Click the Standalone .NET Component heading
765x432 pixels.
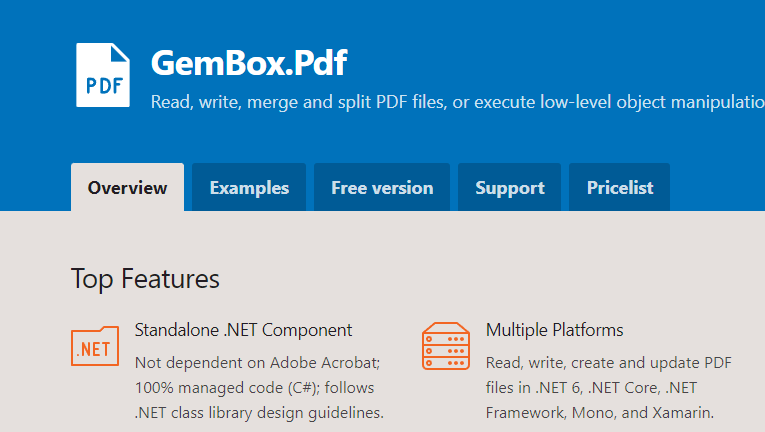[x=243, y=330]
